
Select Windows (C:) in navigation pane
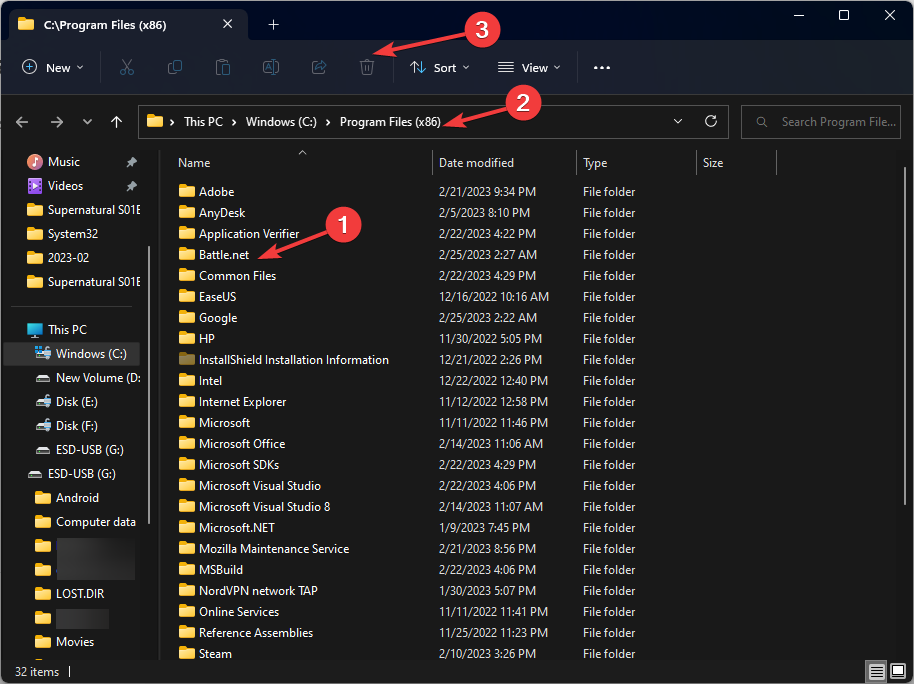pyautogui.click(x=72, y=354)
